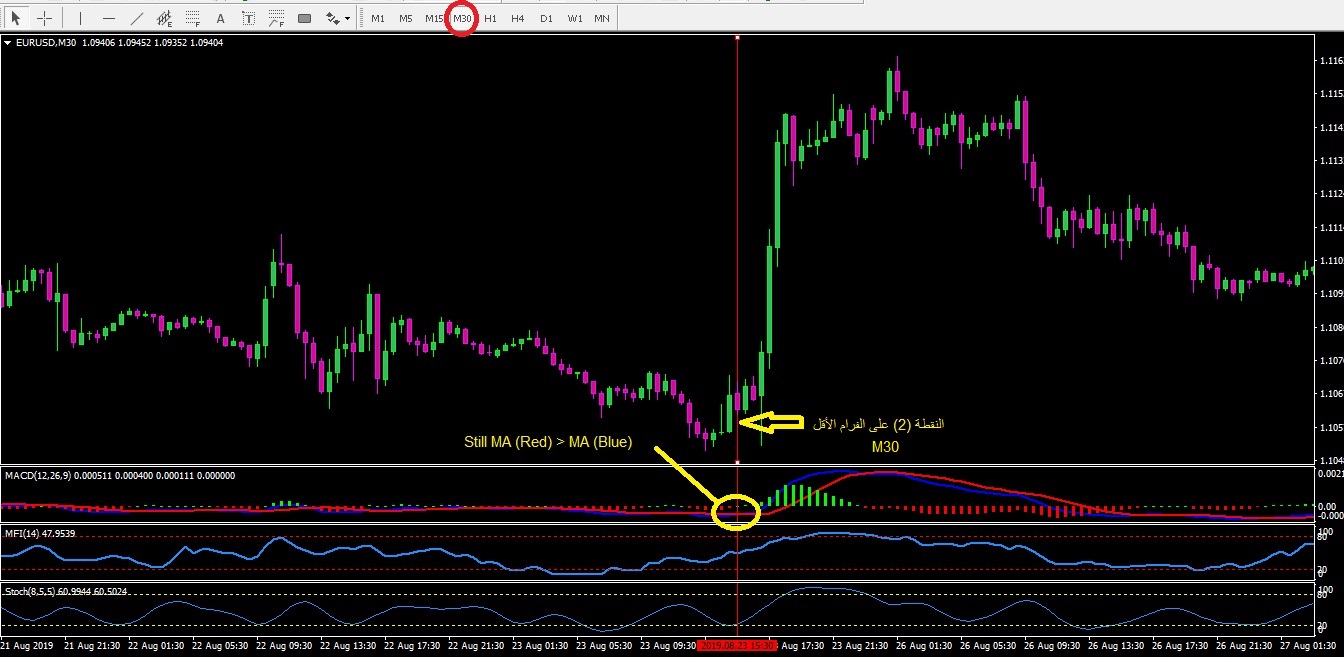
Task: Switch to M1 timeframe
Action: tap(377, 18)
